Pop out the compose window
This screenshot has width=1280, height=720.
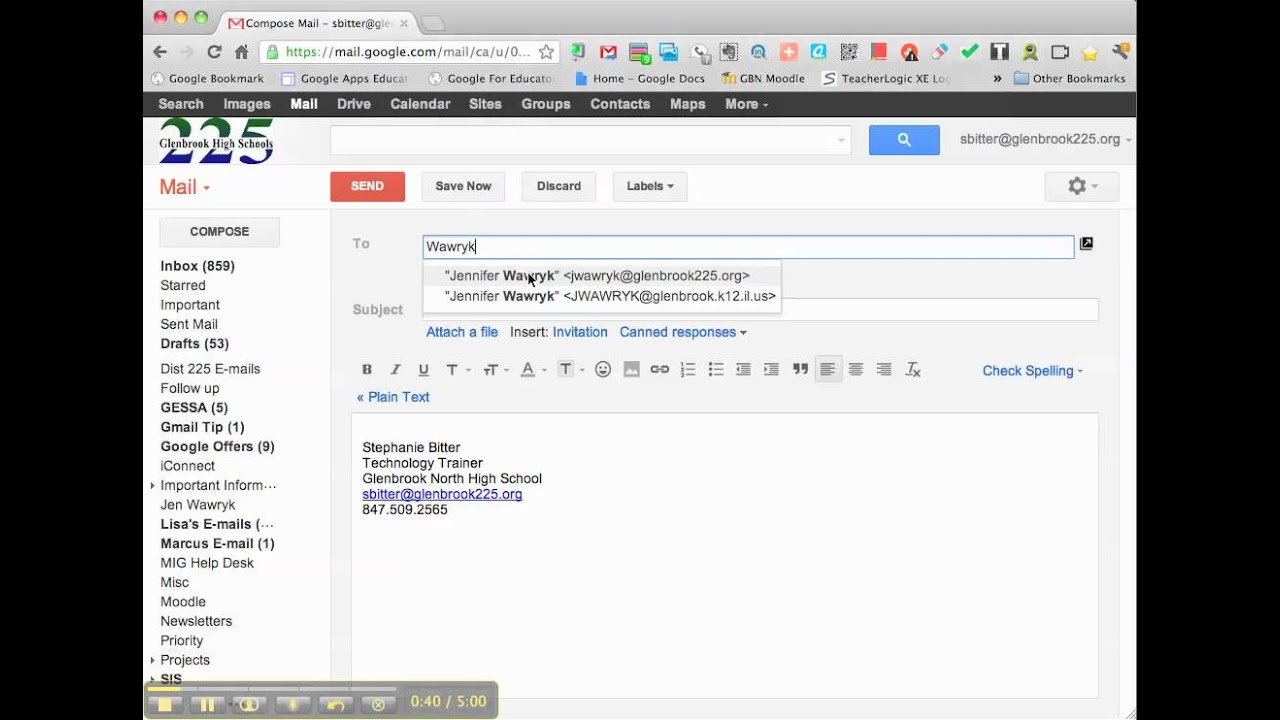tap(1087, 243)
